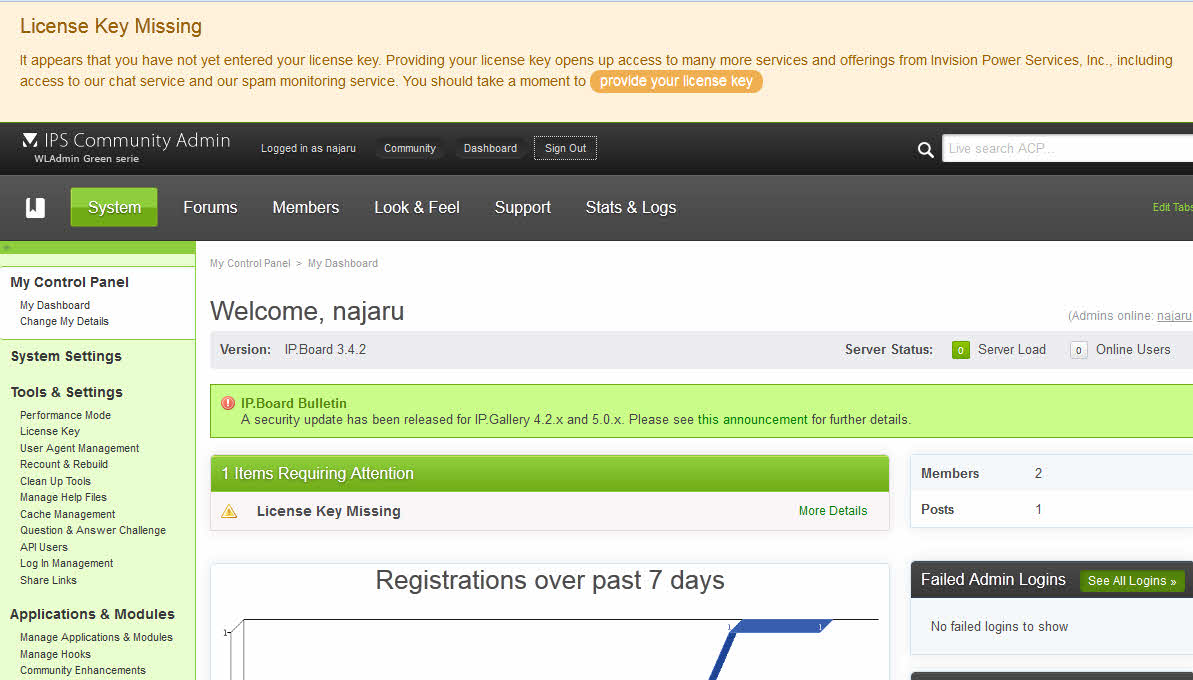
Task: Click the red alert icon in IP.Board Bulletin
Action: [x=228, y=403]
